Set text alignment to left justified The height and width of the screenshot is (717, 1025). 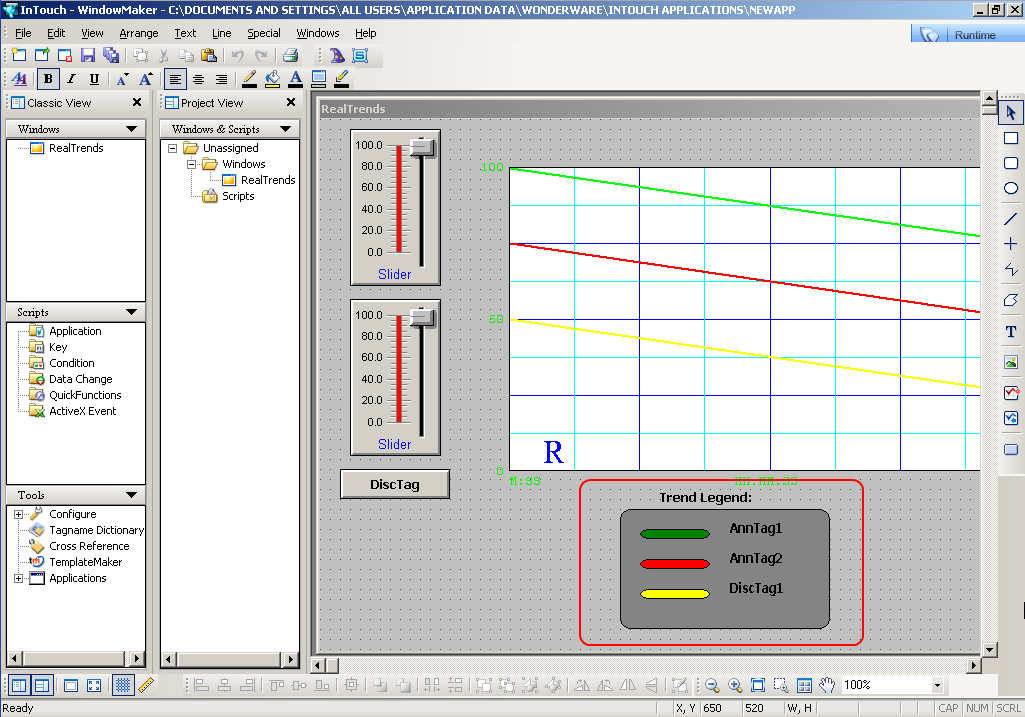[175, 79]
